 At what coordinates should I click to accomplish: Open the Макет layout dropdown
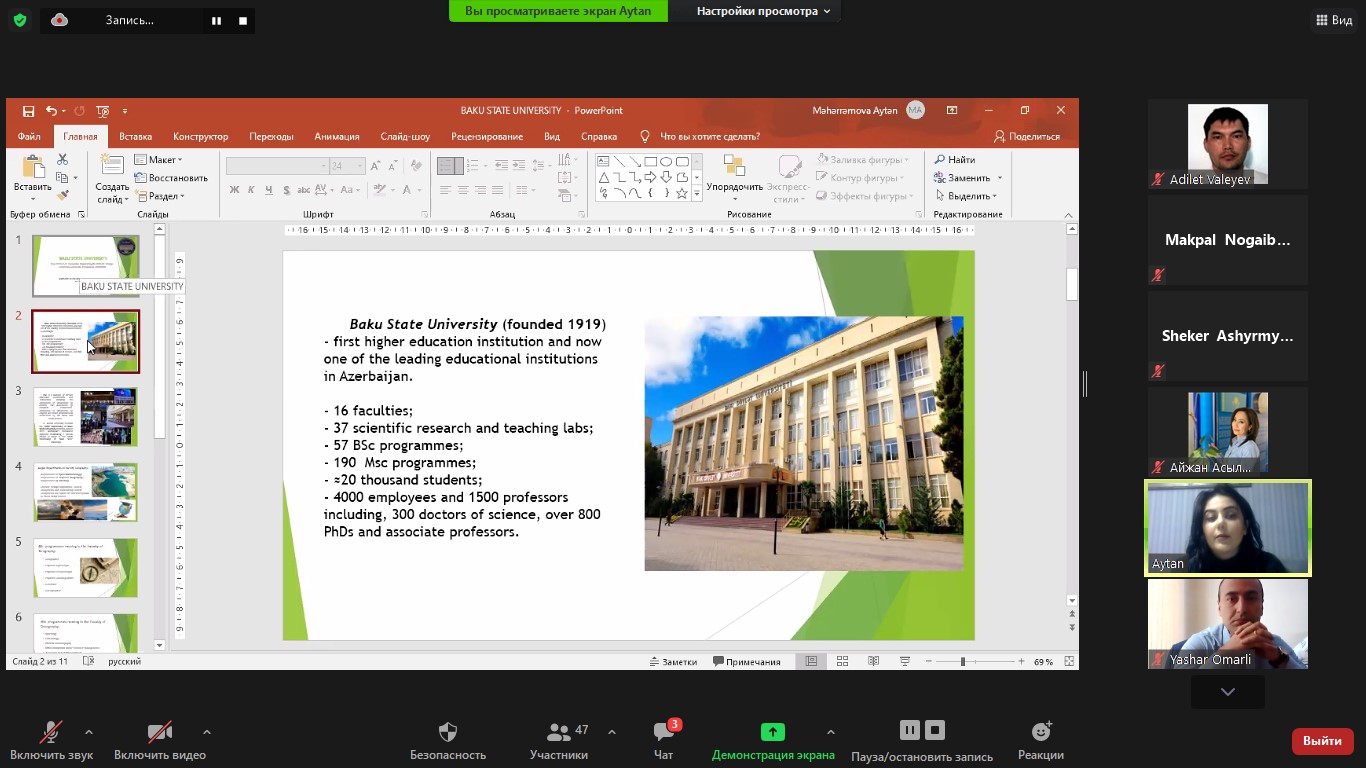pyautogui.click(x=159, y=160)
